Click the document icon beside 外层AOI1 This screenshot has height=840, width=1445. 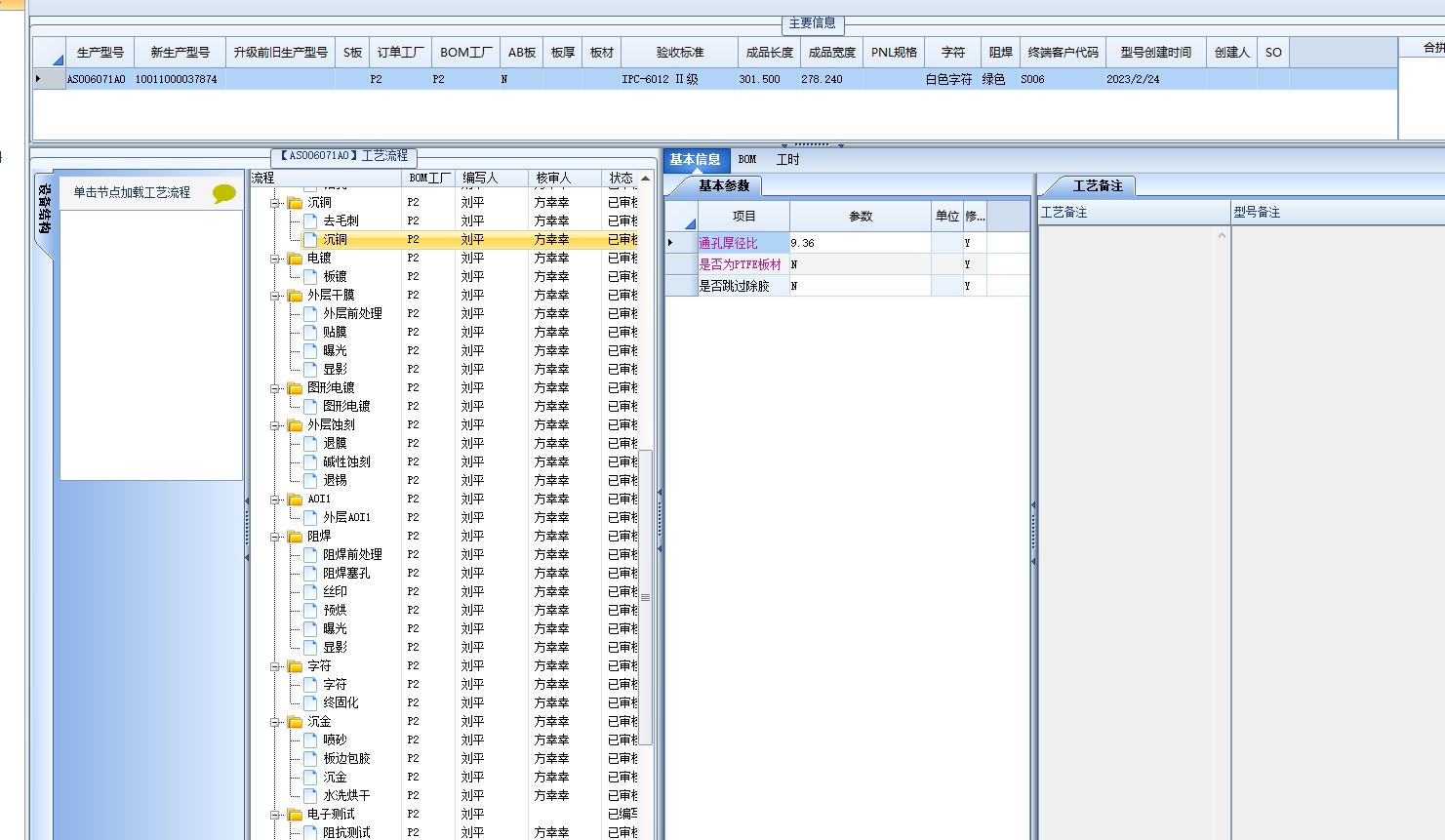click(310, 518)
